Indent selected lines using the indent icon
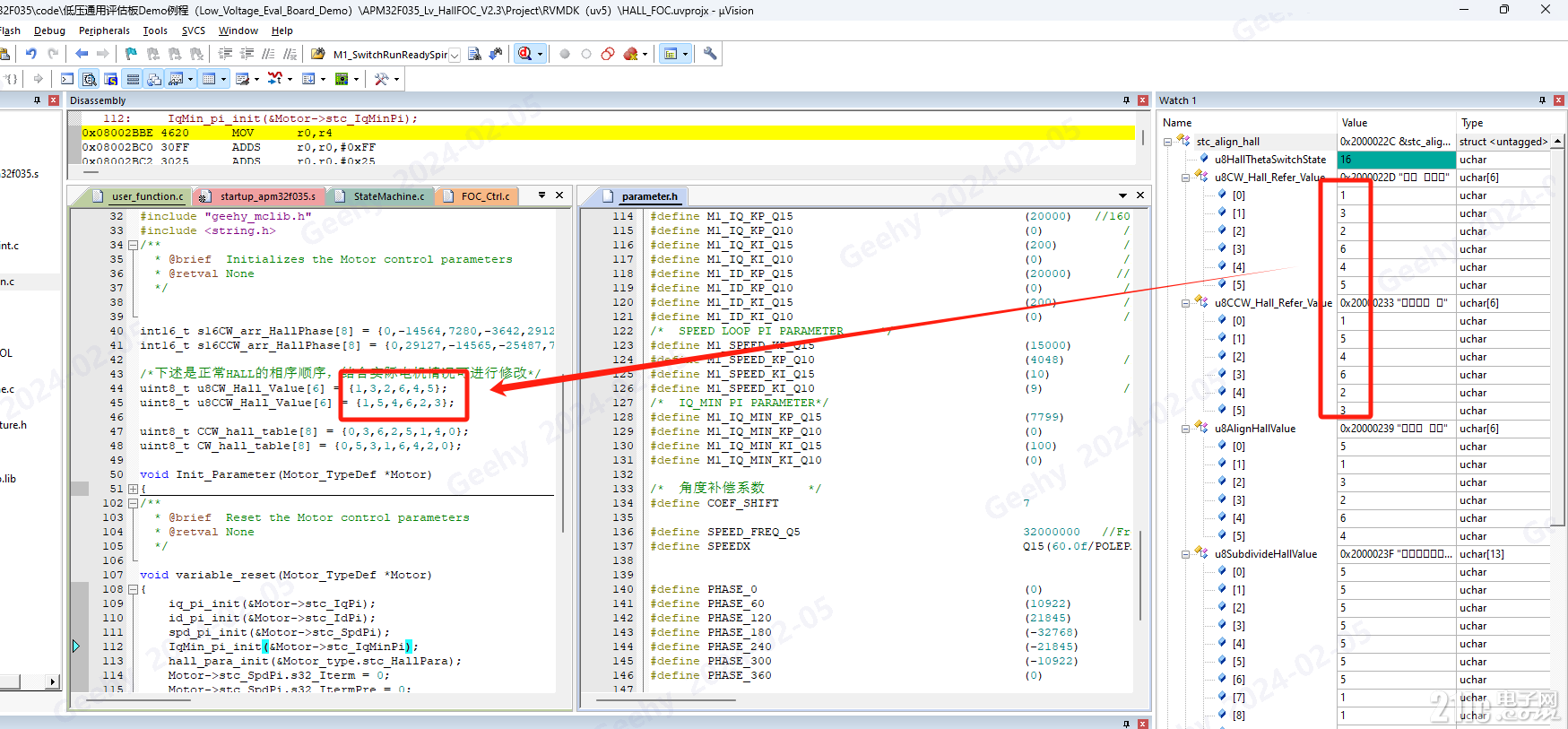 (225, 54)
